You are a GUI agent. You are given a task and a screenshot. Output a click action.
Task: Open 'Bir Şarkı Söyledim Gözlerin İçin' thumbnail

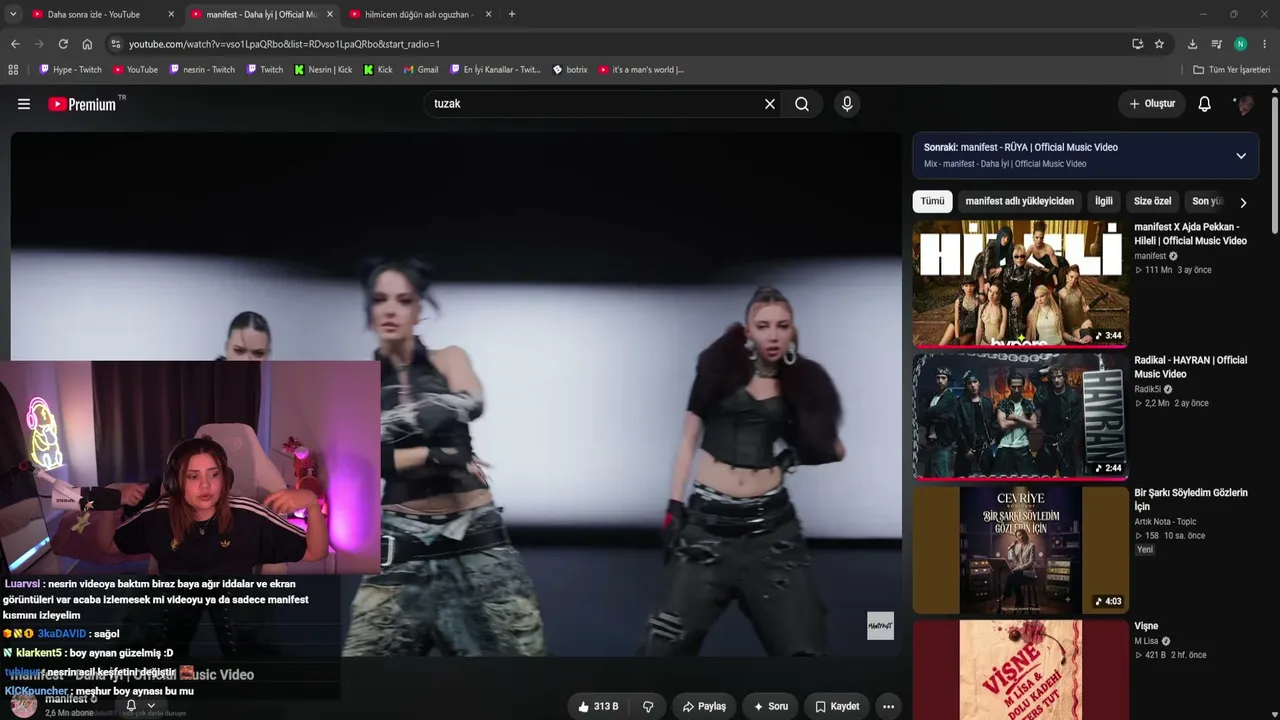coord(1021,549)
